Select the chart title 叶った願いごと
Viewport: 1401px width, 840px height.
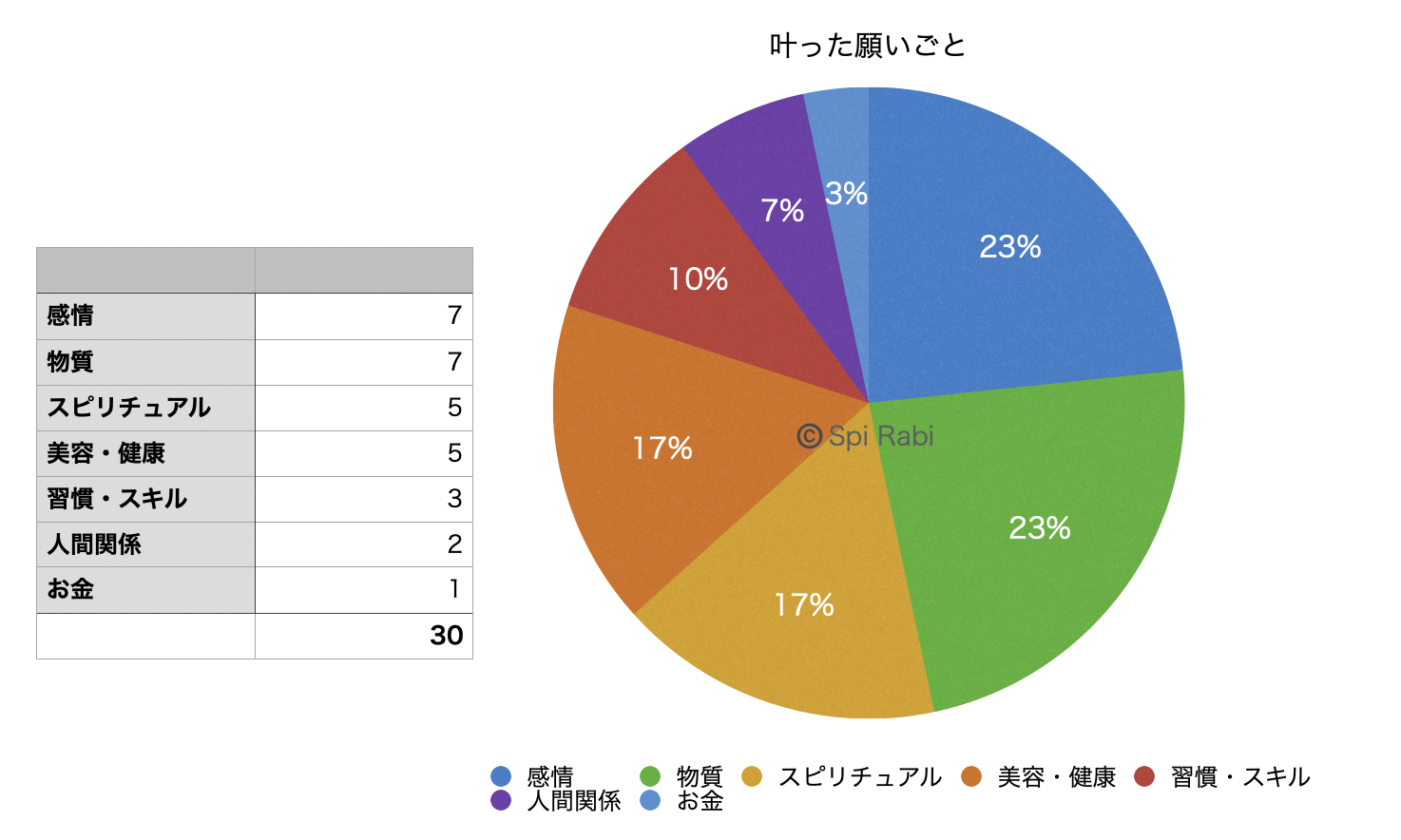tap(868, 45)
